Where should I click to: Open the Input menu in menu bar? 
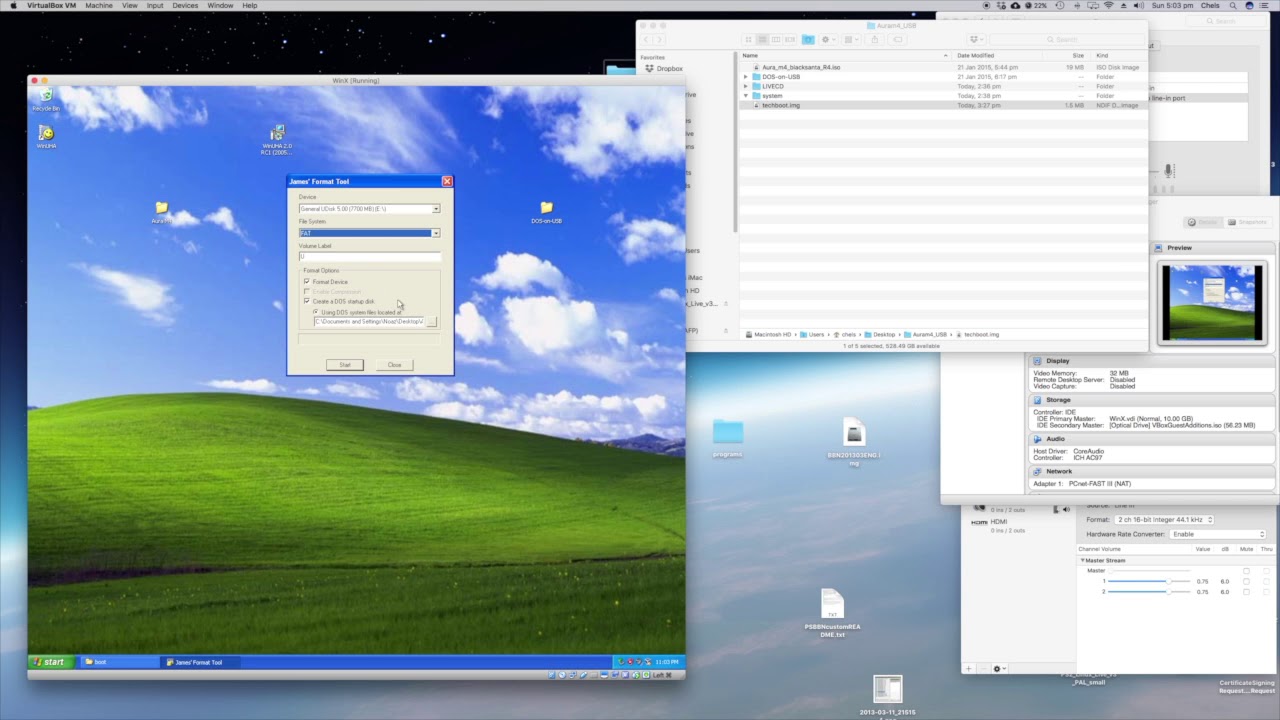click(155, 5)
